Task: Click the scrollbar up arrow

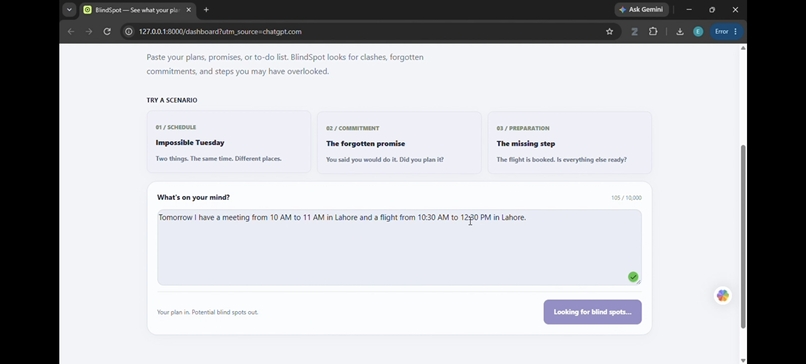Action: [x=743, y=48]
